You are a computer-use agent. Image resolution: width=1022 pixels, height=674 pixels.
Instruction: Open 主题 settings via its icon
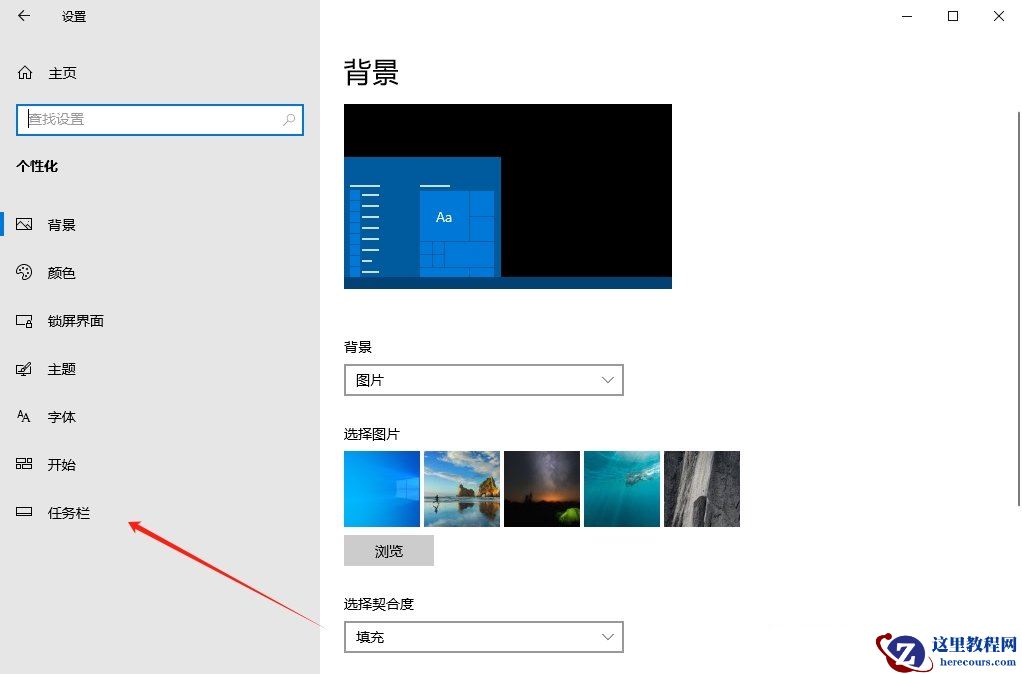pyautogui.click(x=24, y=368)
